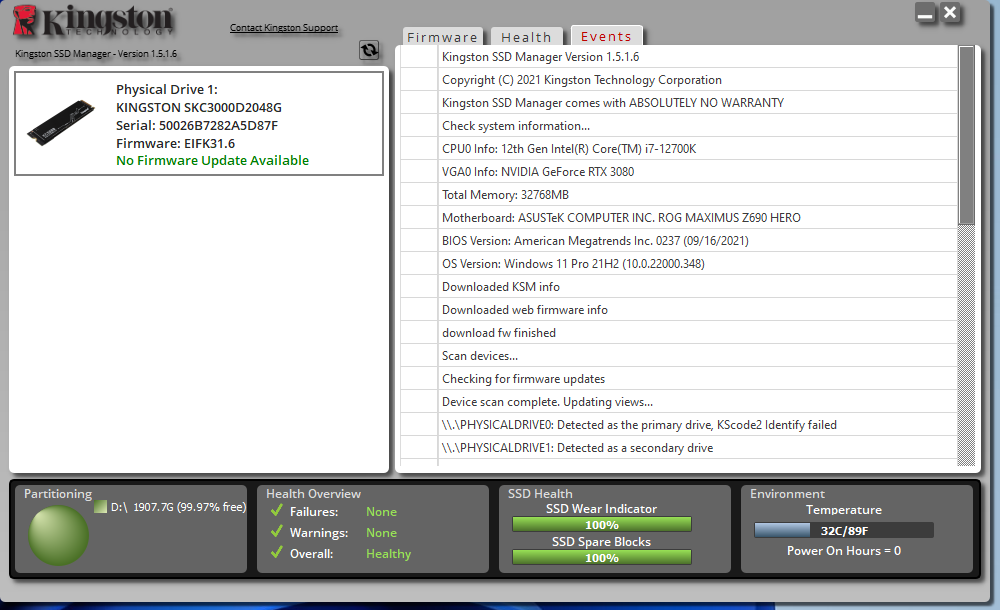Viewport: 1000px width, 610px height.
Task: Click the version label 'Kingston SSD Manager - Version 1.5.1.6'
Action: (x=96, y=54)
